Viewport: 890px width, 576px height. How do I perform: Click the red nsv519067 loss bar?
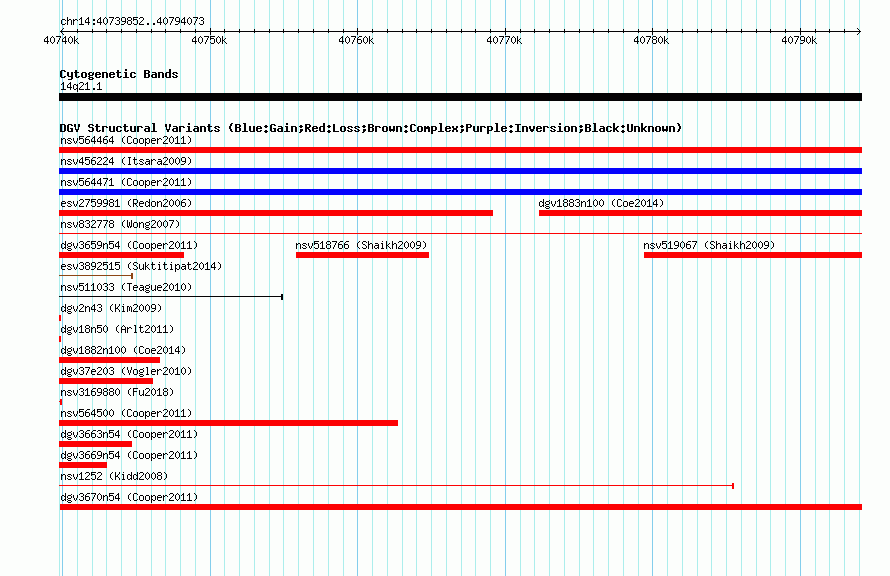753,255
